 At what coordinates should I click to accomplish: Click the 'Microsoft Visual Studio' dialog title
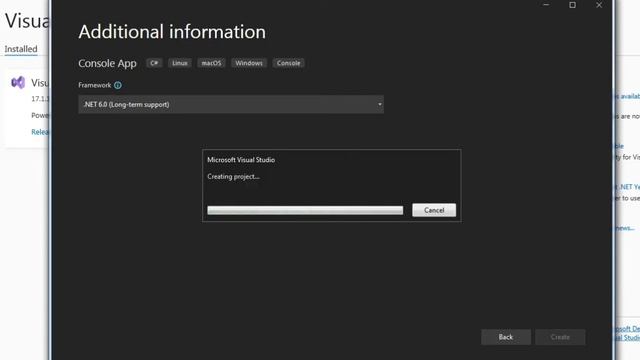[241, 160]
